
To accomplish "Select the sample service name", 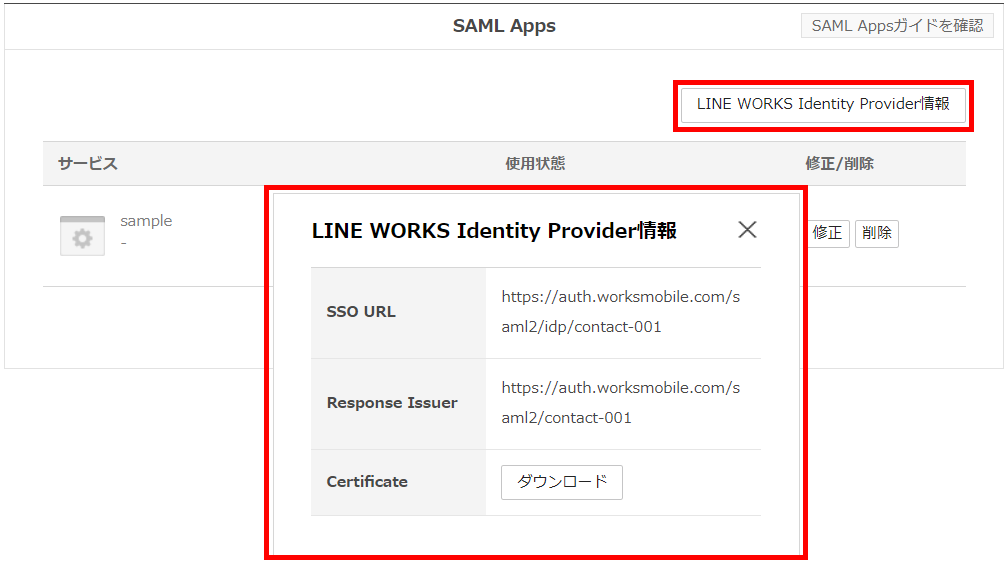I will 146,221.
